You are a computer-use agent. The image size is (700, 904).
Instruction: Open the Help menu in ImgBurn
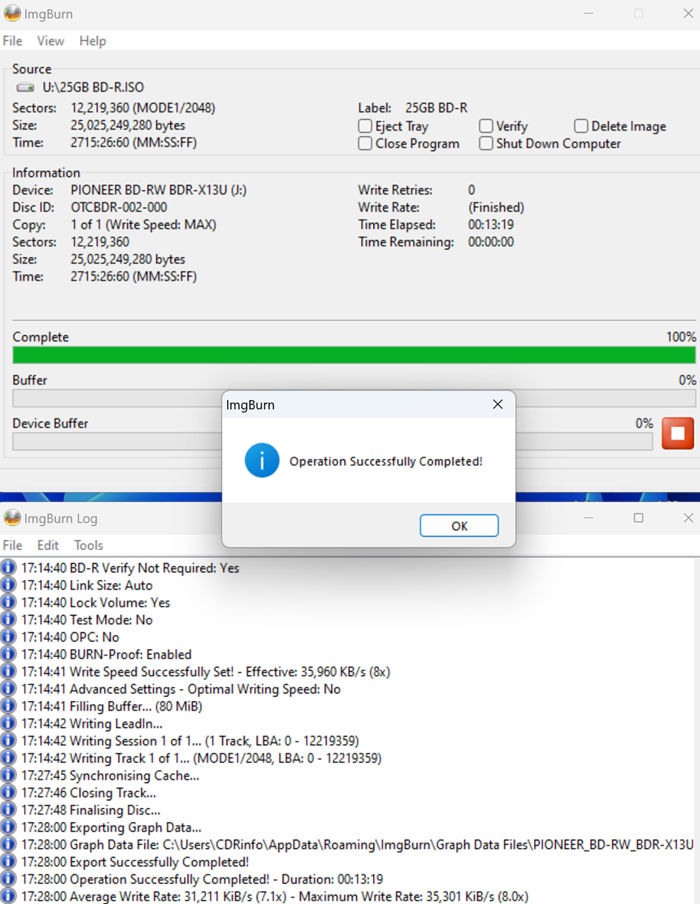click(x=93, y=41)
